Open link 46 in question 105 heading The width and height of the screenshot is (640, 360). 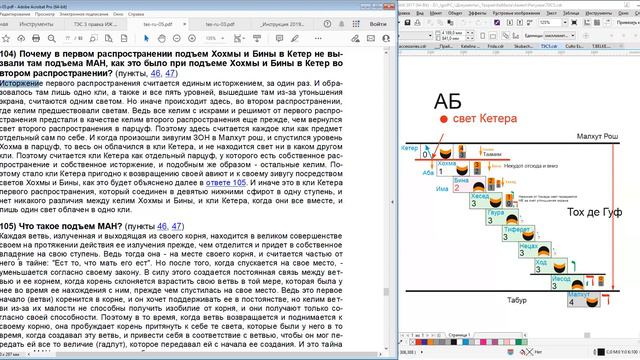162,226
